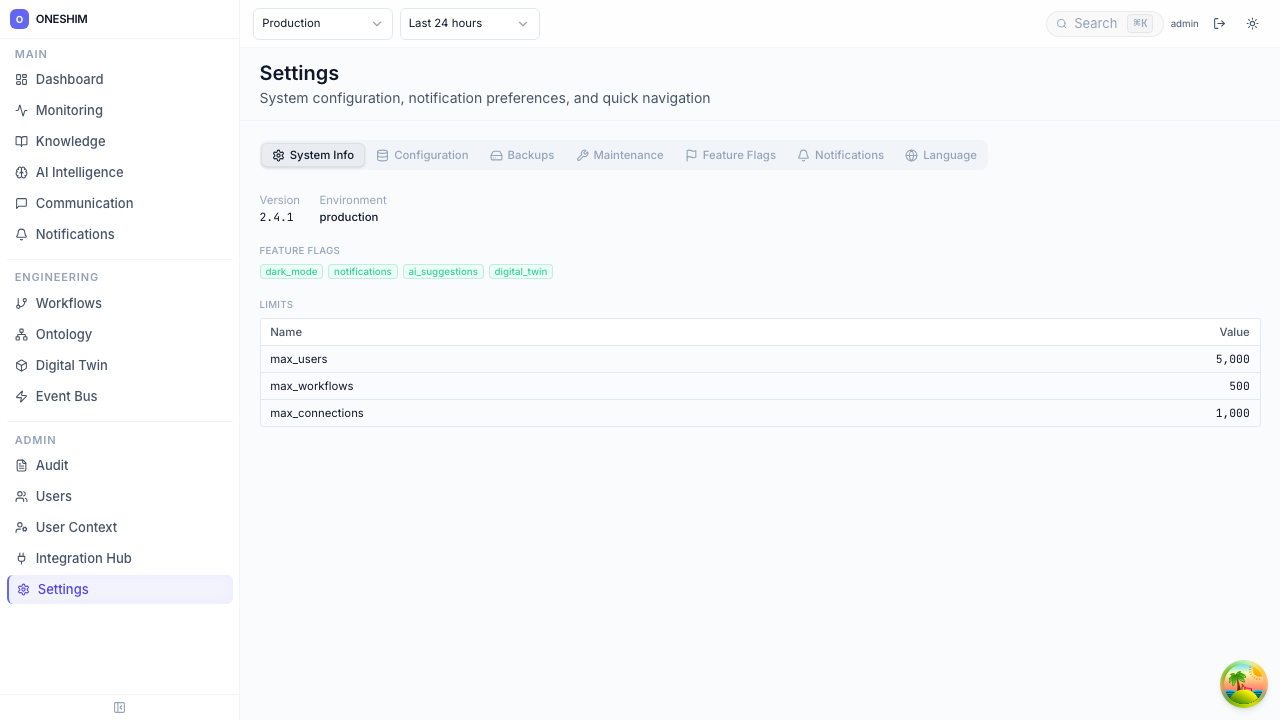The height and width of the screenshot is (720, 1280).
Task: Open the Last 24 hours dropdown
Action: pyautogui.click(x=469, y=24)
